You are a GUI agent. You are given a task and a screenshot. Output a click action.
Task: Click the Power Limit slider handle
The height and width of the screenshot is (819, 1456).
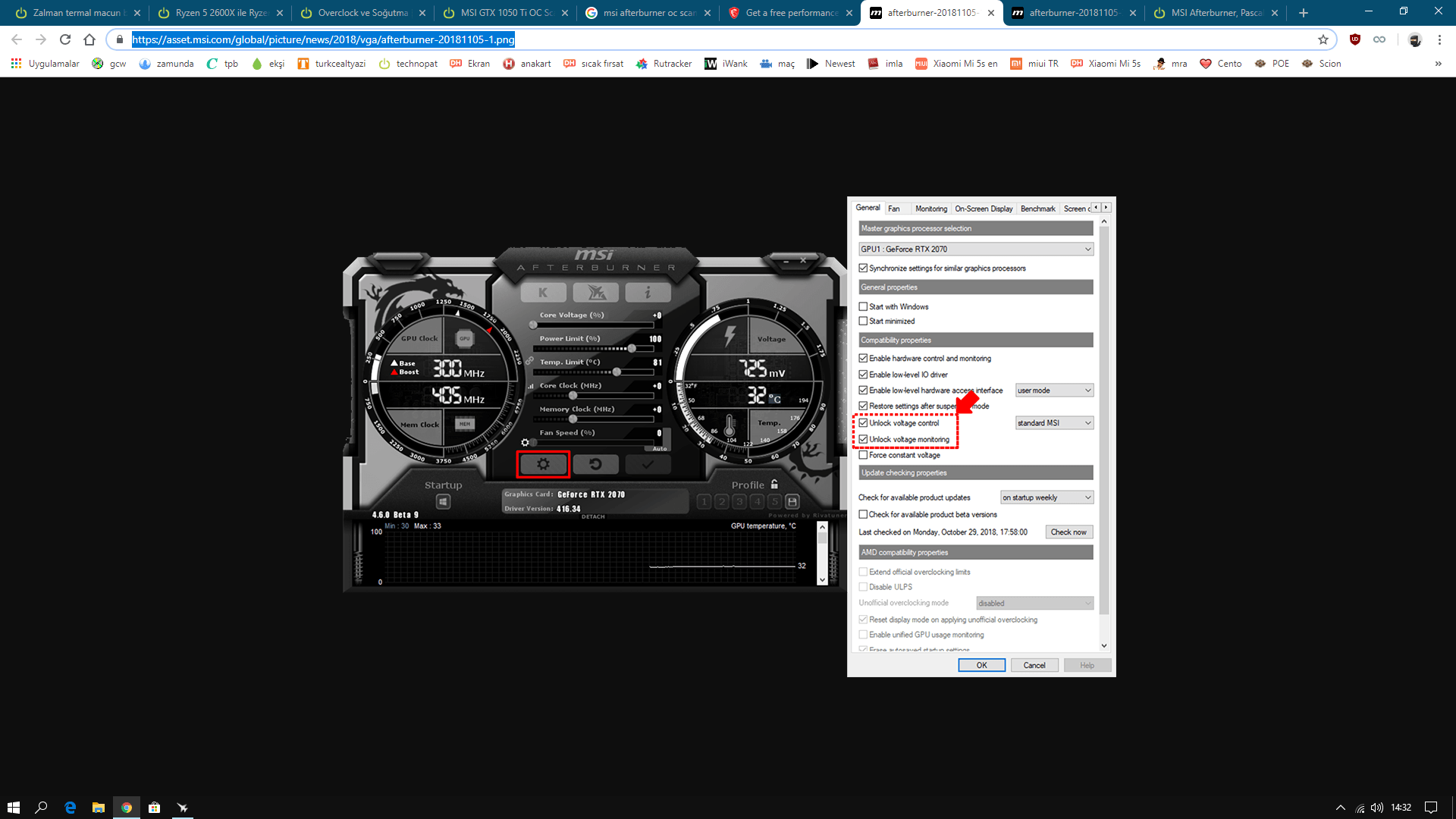(x=631, y=348)
